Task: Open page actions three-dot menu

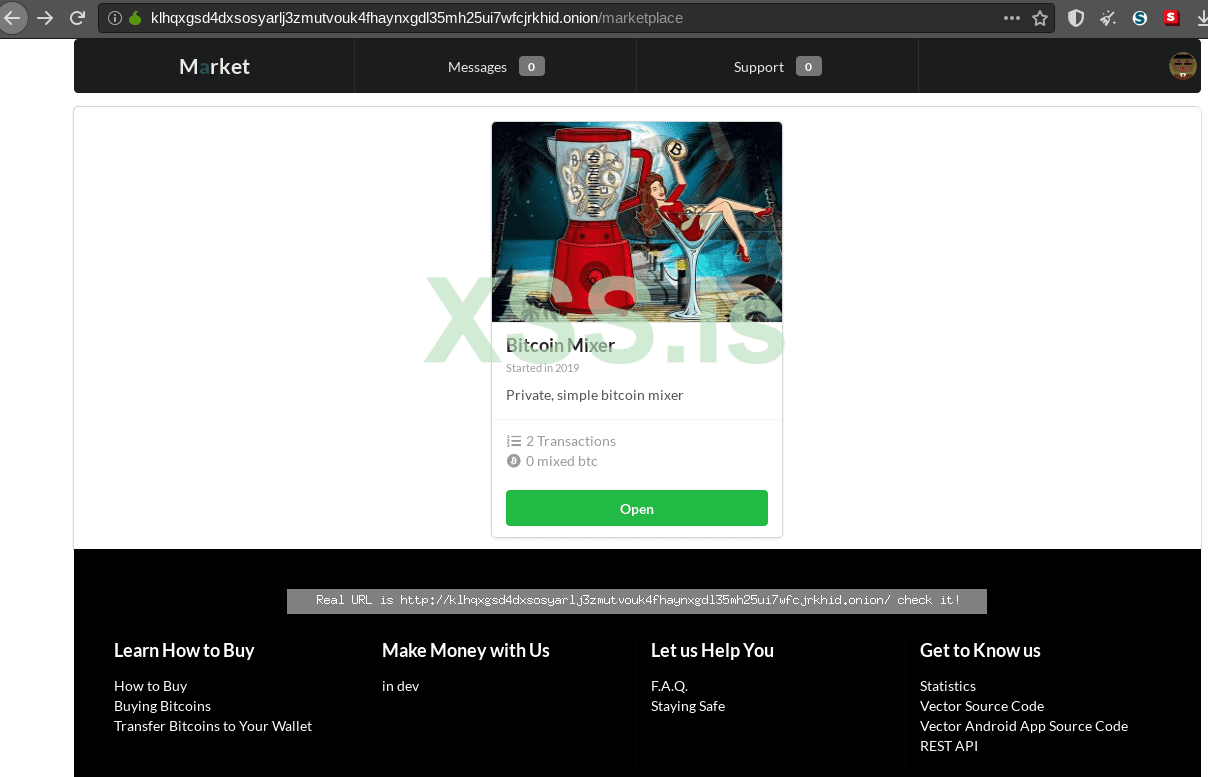Action: click(1012, 18)
